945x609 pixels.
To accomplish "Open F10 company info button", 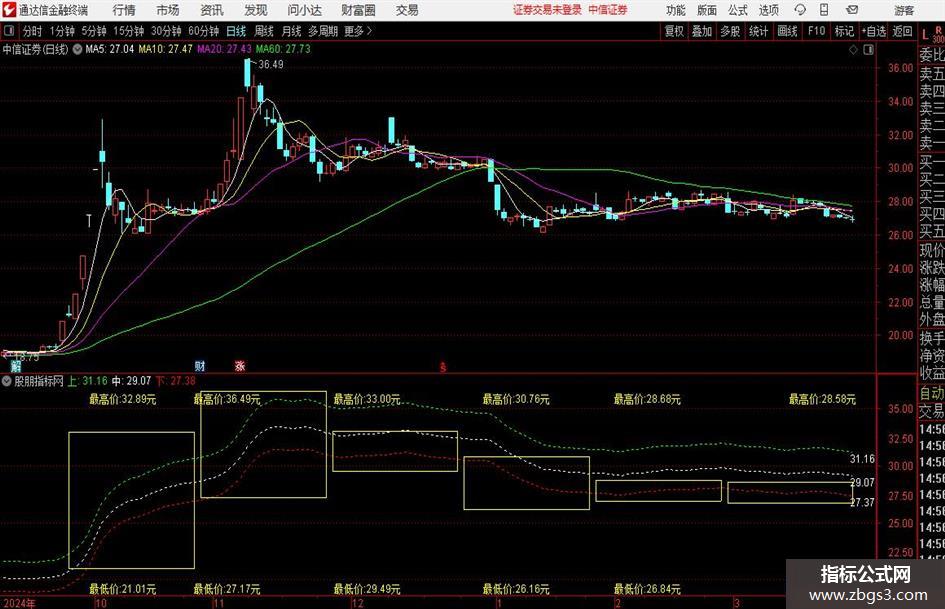I will pyautogui.click(x=817, y=31).
